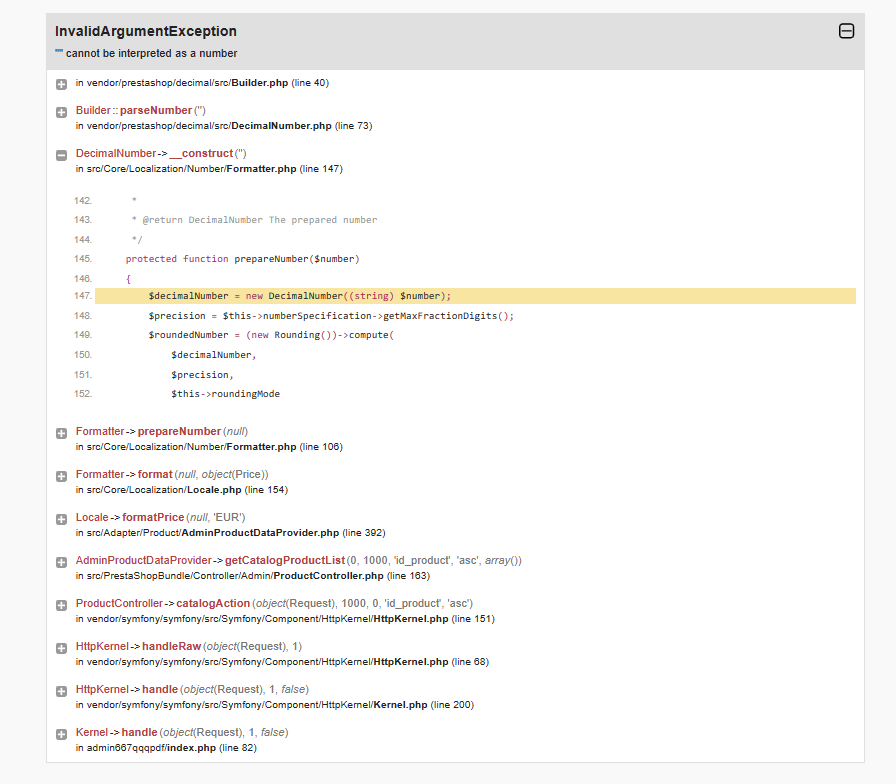896x784 pixels.
Task: Expand the Builder::parseNumber trace entry
Action: coord(62,112)
